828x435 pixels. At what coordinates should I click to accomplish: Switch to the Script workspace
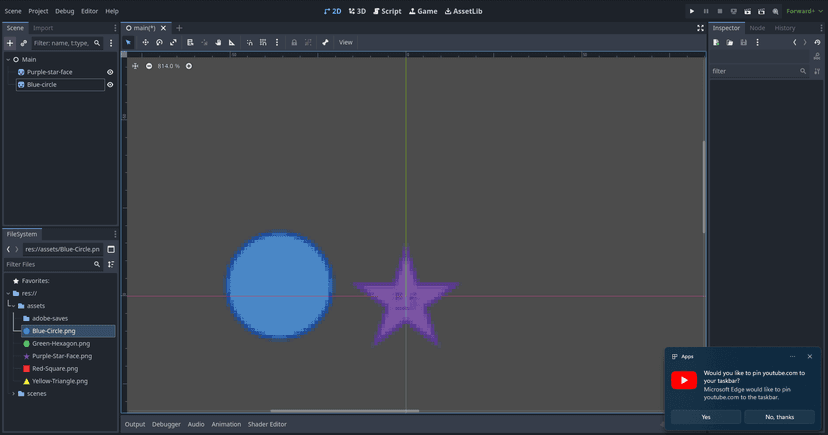click(385, 11)
